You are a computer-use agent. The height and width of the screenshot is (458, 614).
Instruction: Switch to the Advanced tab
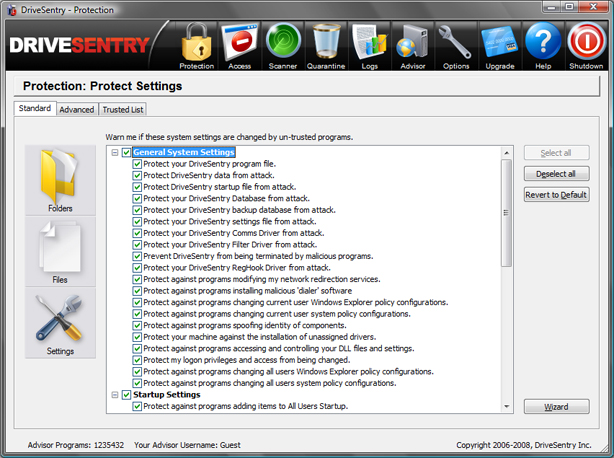click(77, 110)
